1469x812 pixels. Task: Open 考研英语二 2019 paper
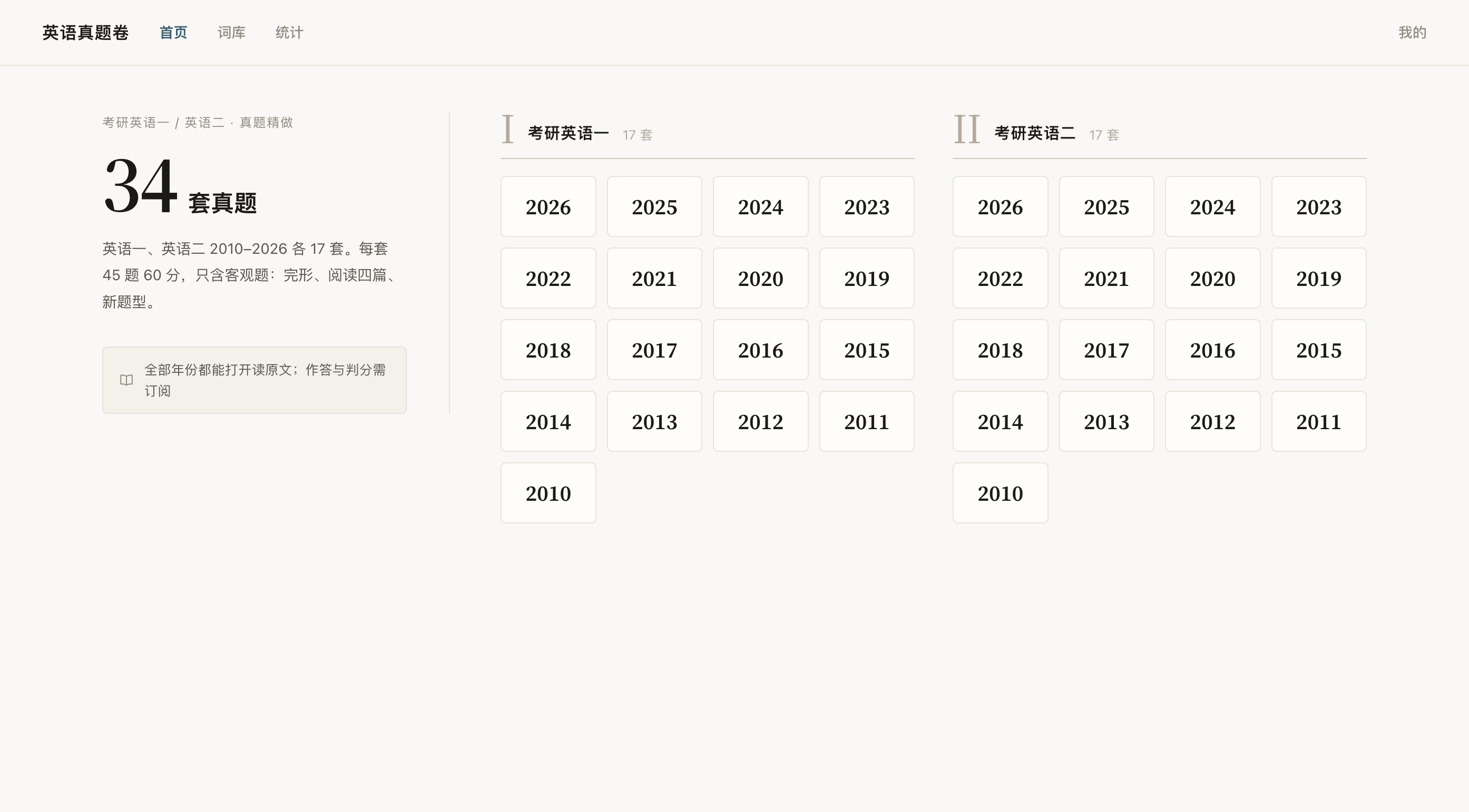point(1318,278)
